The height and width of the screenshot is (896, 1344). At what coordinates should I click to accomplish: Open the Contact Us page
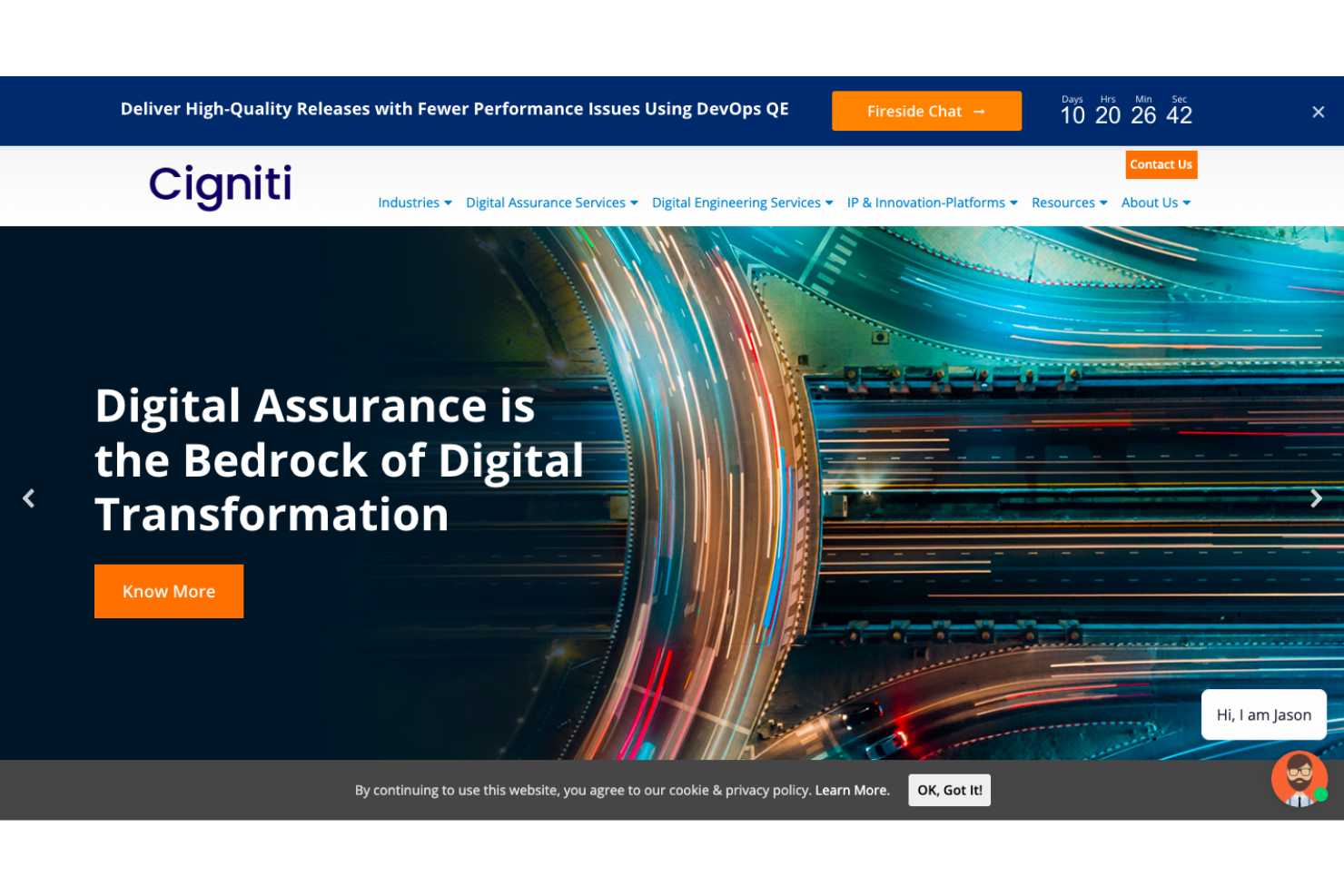tap(1161, 164)
